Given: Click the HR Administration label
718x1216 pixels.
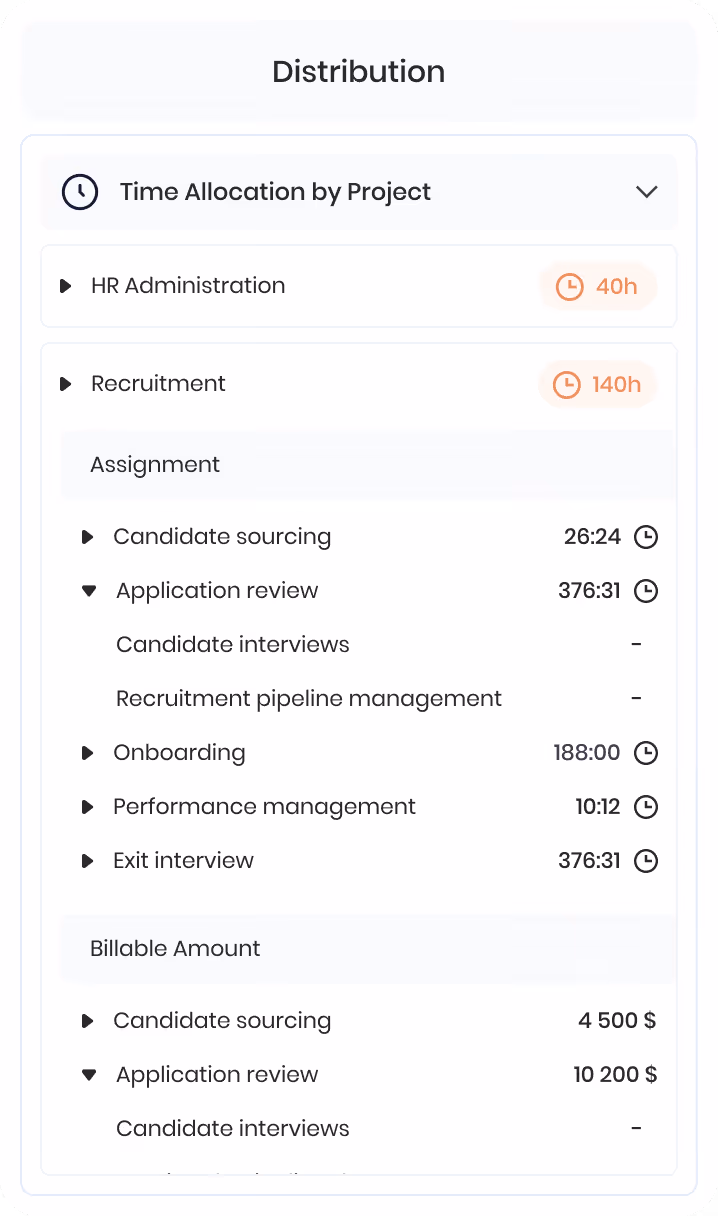Looking at the screenshot, I should tap(188, 286).
